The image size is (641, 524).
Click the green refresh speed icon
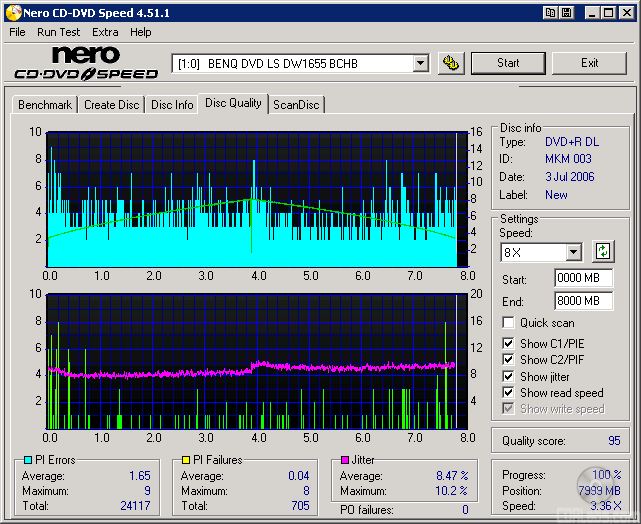tap(603, 252)
